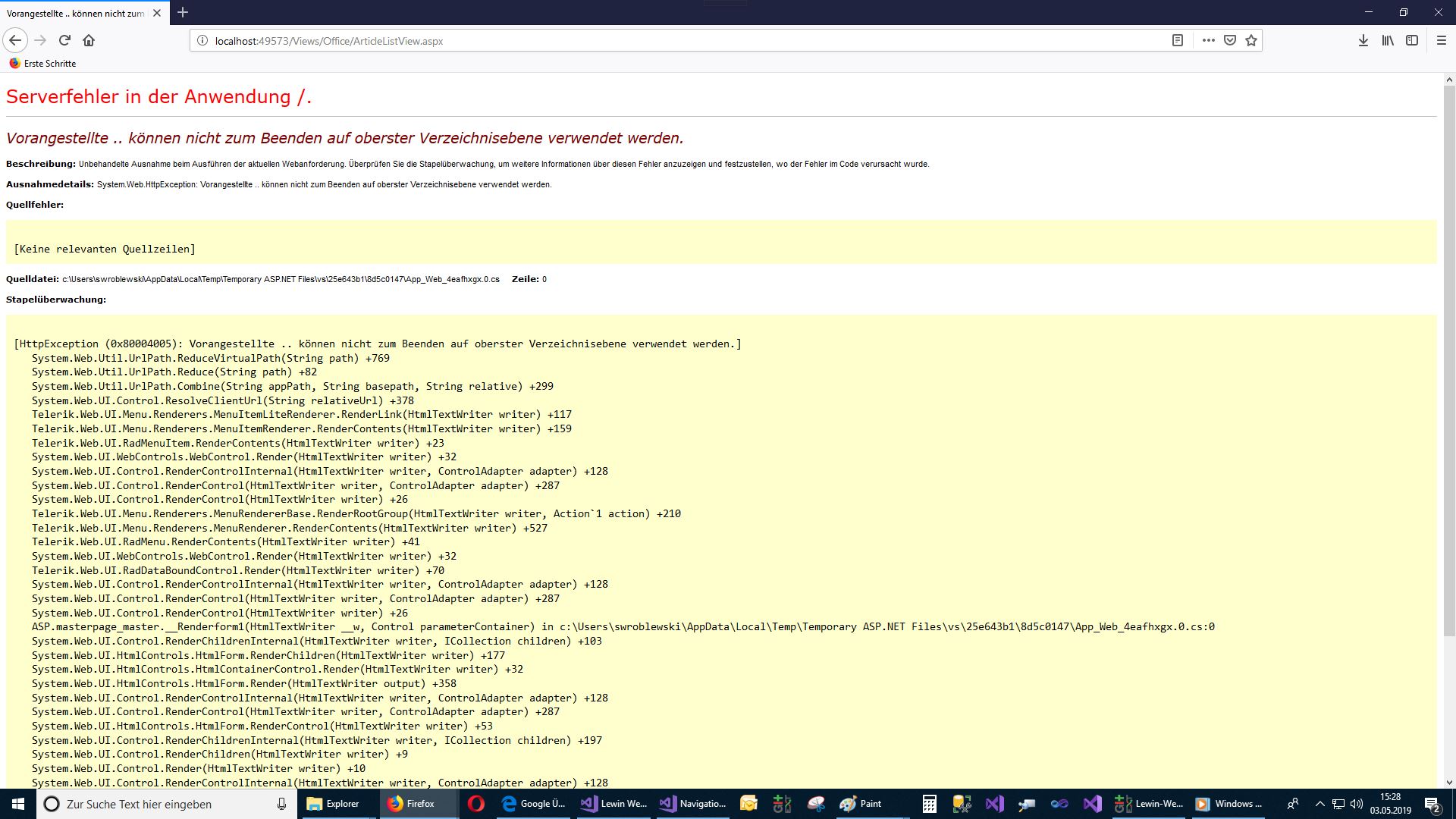1456x819 pixels.
Task: Open page actions three-dots menu
Action: coord(1208,40)
